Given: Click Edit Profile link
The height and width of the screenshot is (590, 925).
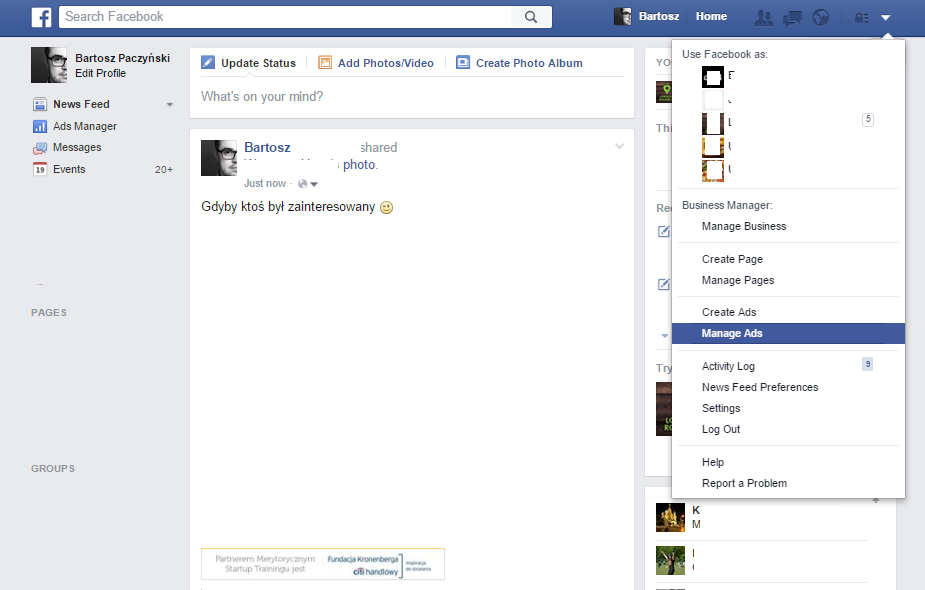Looking at the screenshot, I should [100, 73].
